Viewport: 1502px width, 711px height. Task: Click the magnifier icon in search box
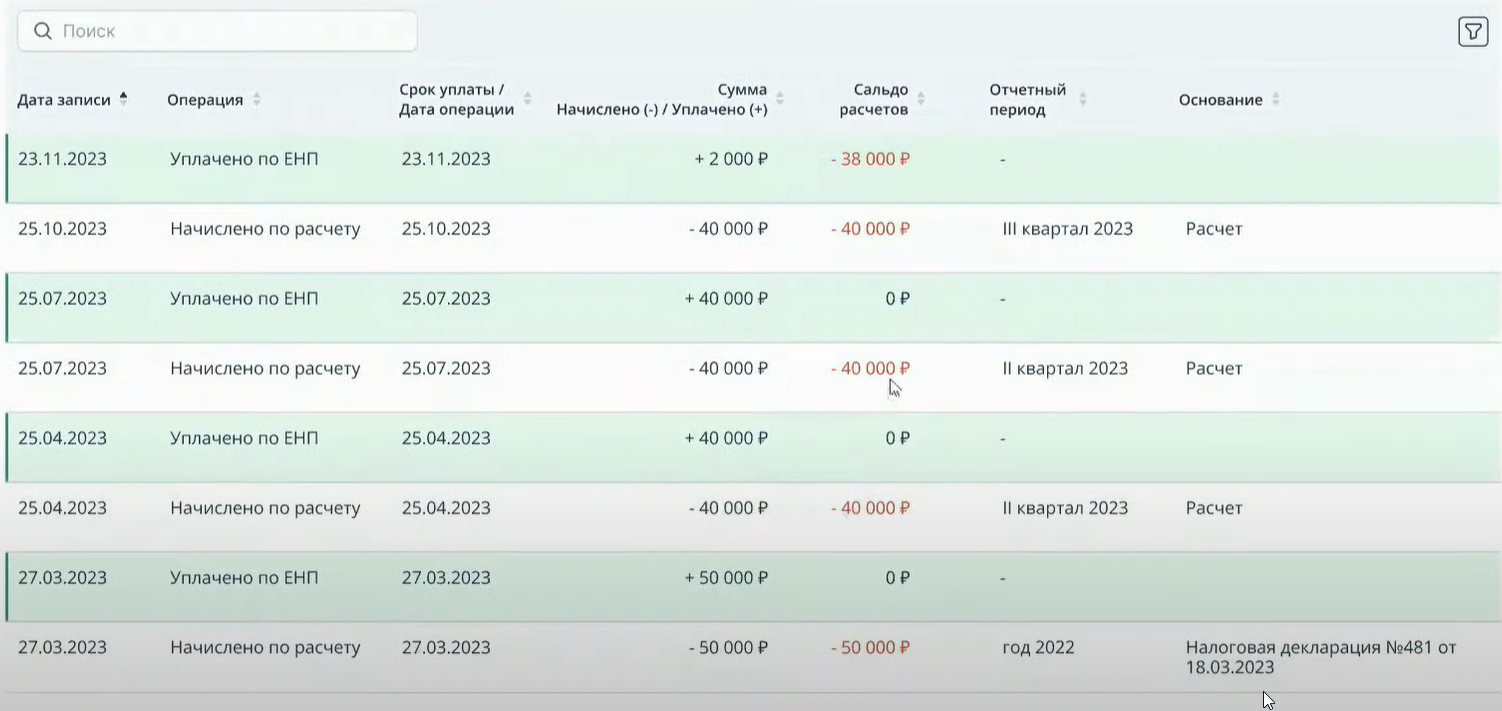(x=42, y=31)
